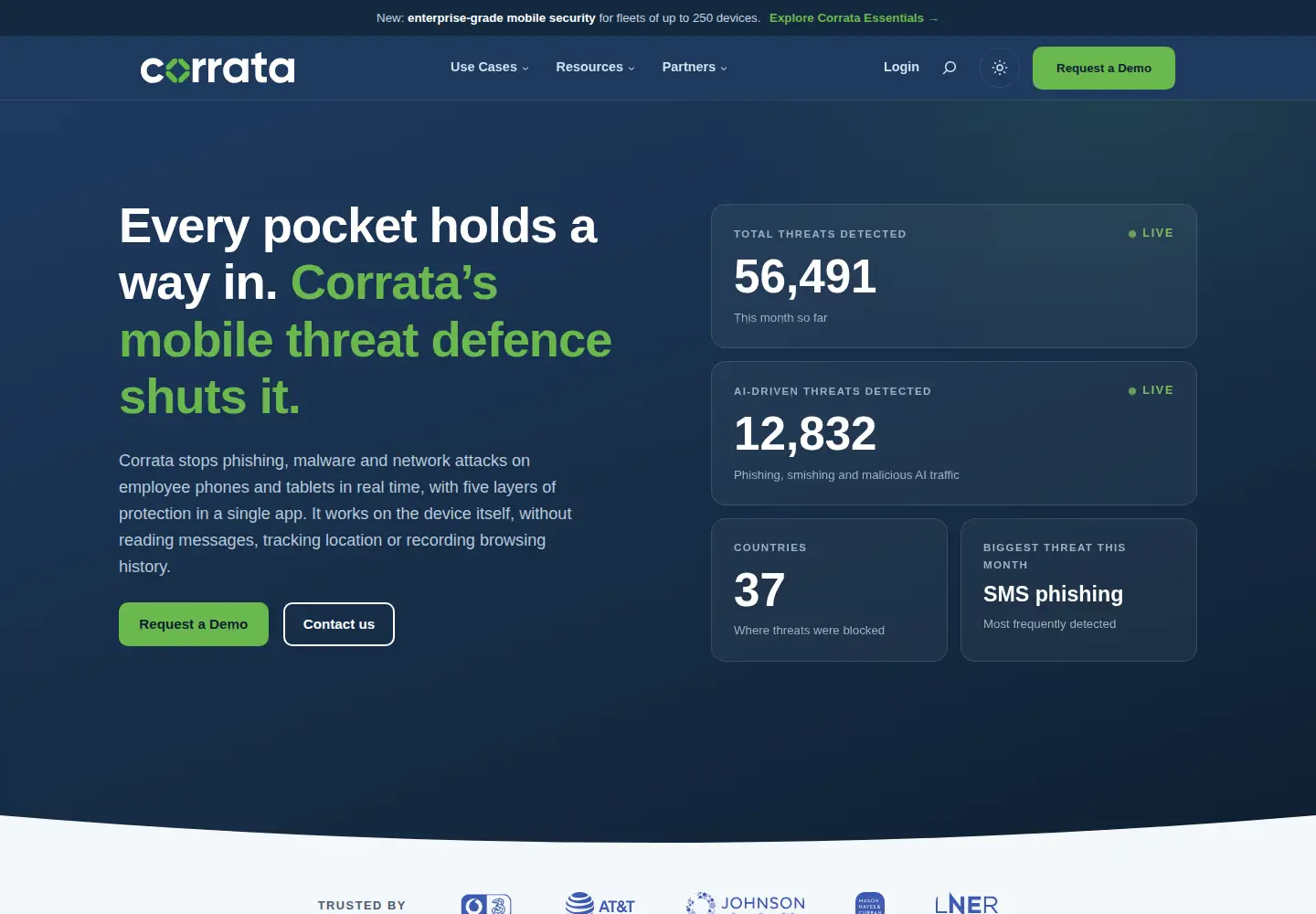Click LIVE indicator on Total Threats card
Screen dimensions: 1316x914
click(1151, 233)
